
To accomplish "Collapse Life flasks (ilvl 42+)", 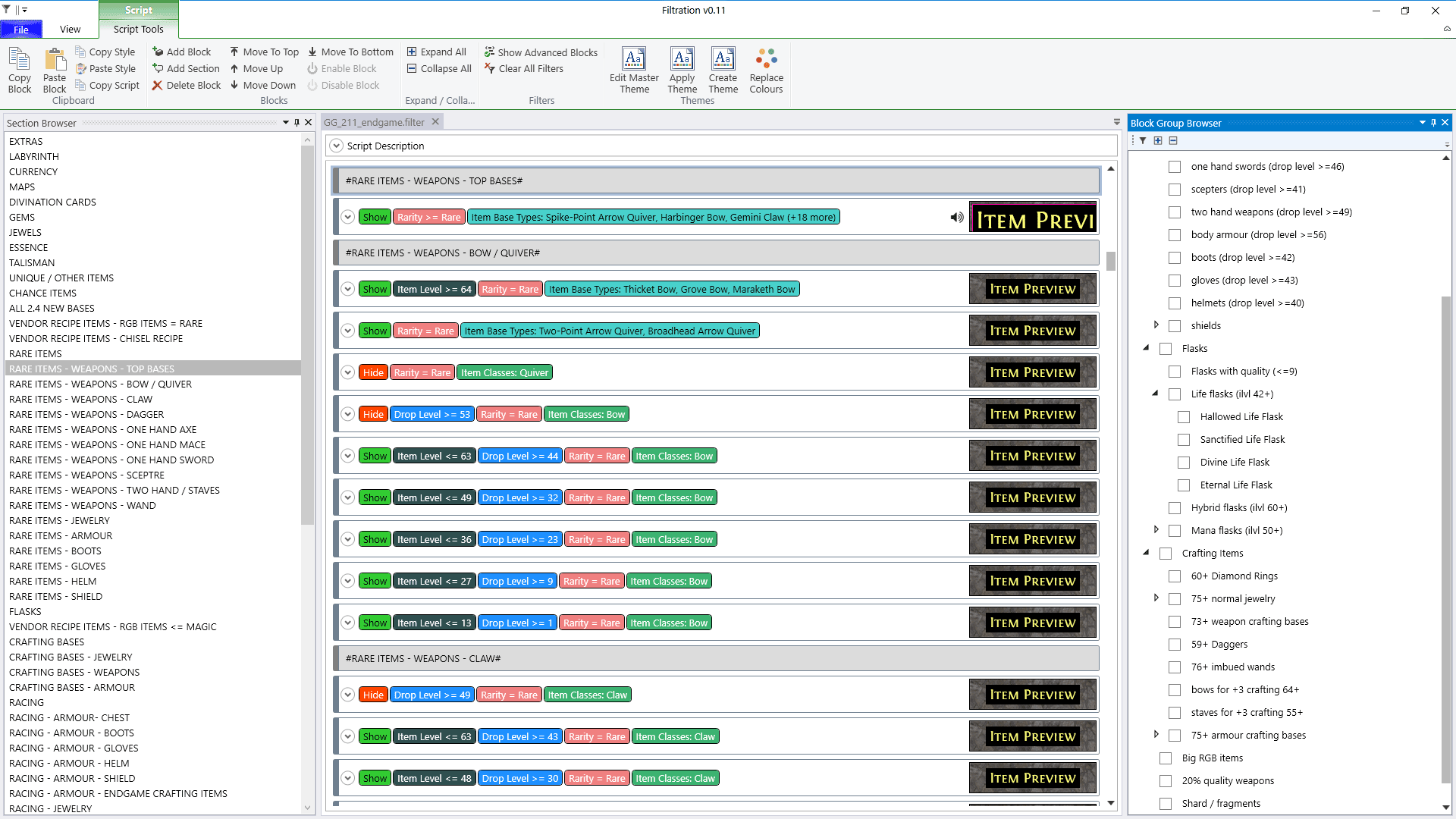I will coord(1155,394).
